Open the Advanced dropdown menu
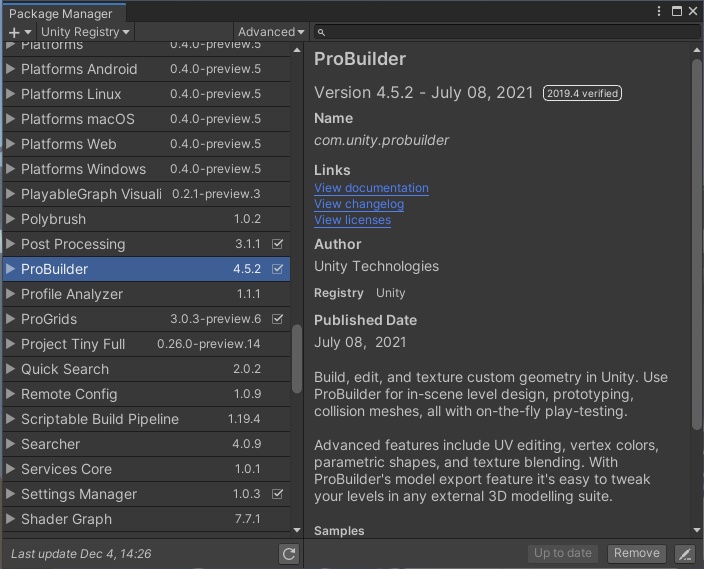Viewport: 704px width, 569px height. click(x=271, y=32)
